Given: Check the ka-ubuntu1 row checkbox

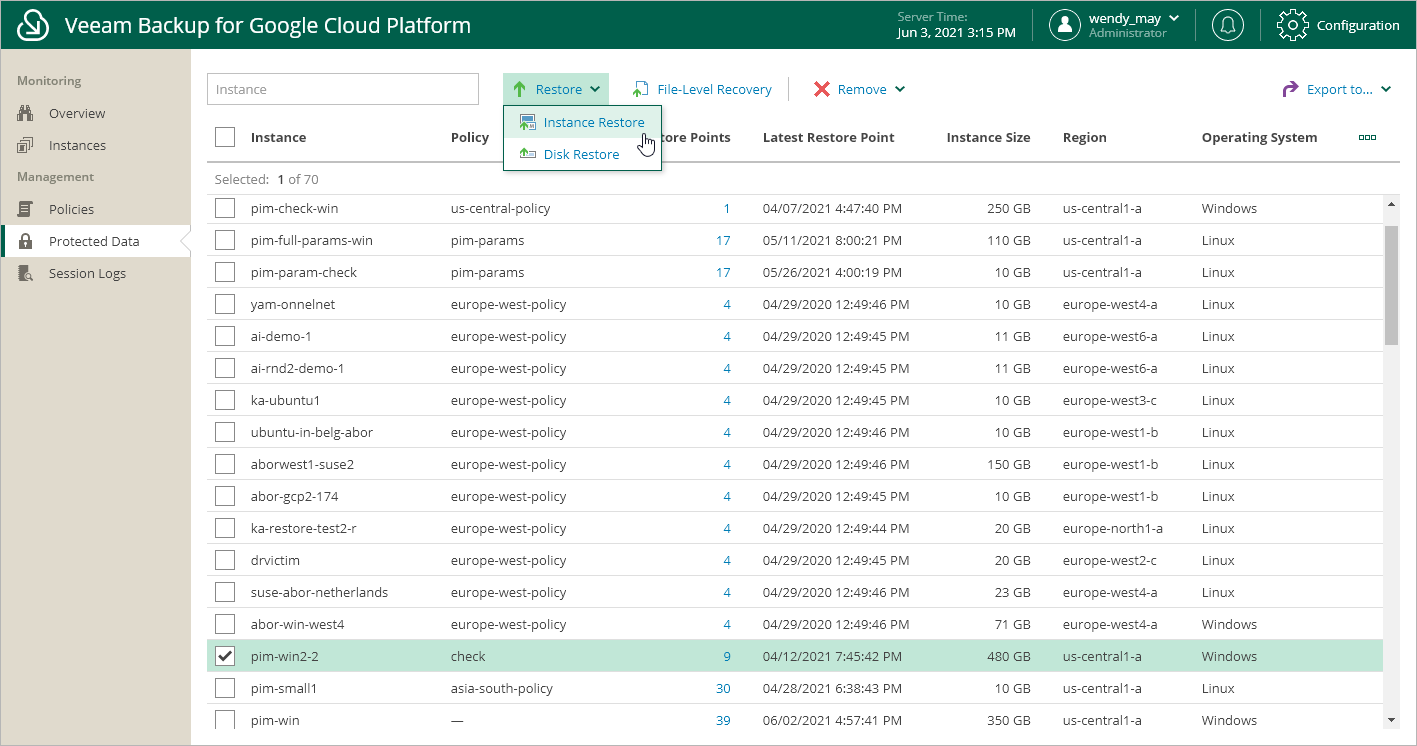Looking at the screenshot, I should pos(225,400).
